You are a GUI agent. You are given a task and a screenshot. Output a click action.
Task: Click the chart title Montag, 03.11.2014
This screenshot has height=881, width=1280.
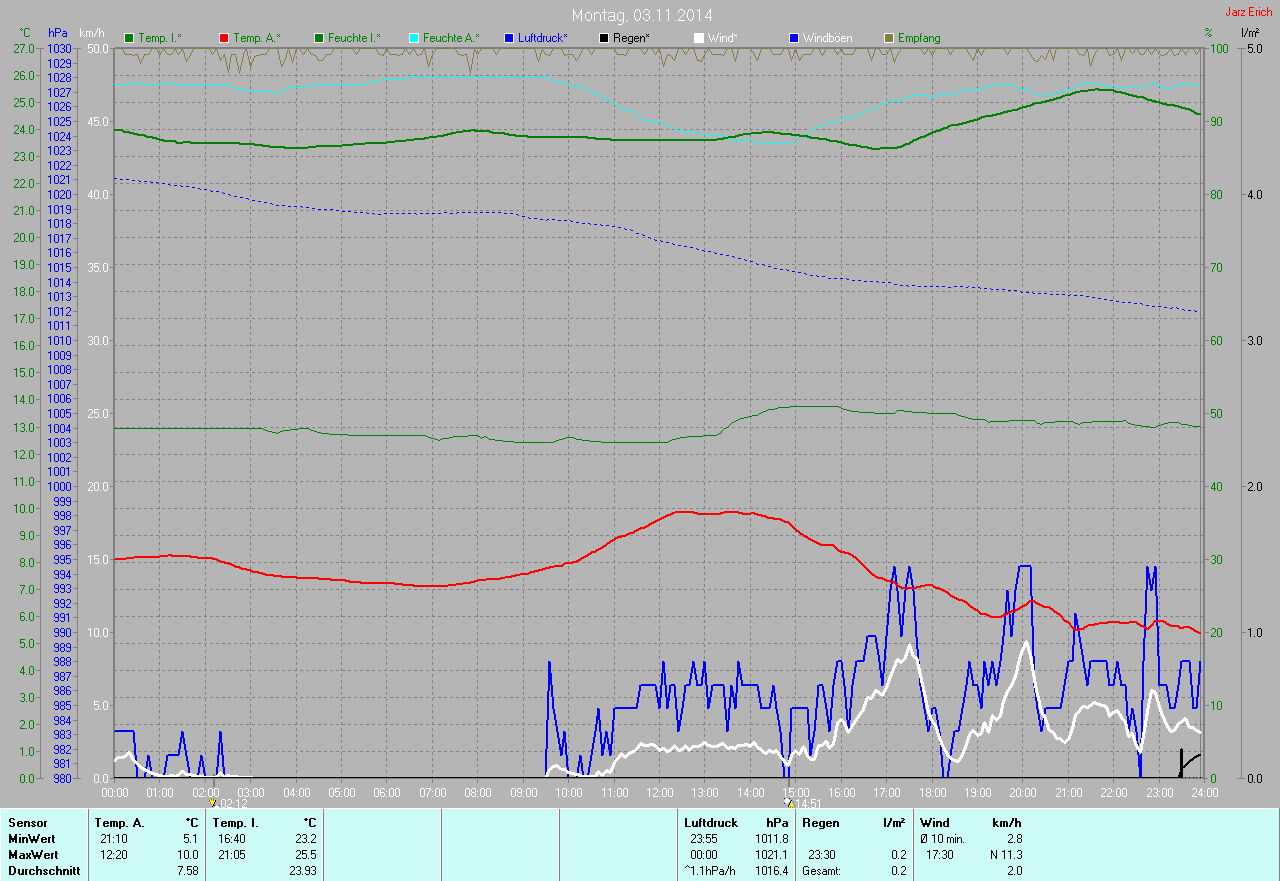[639, 15]
